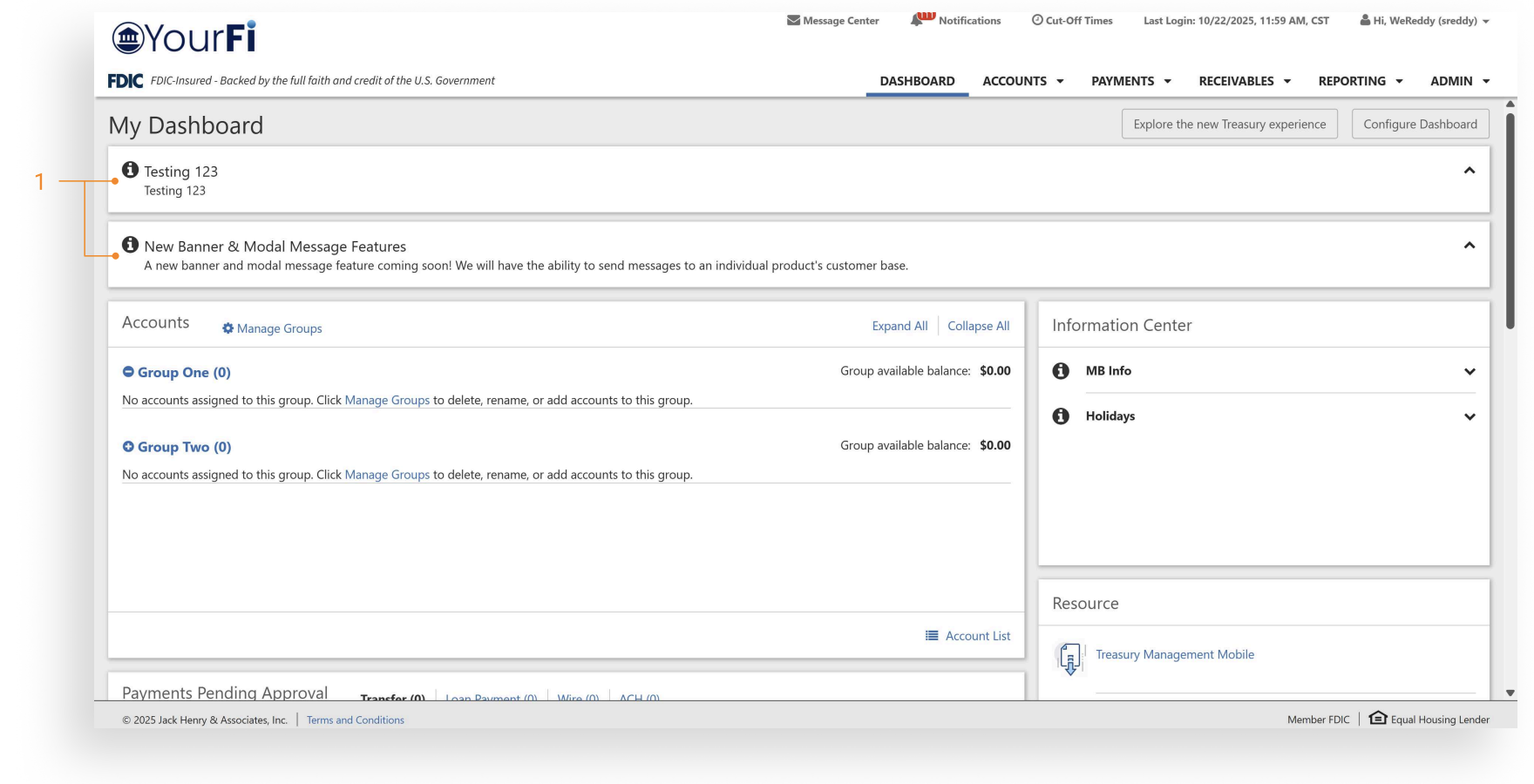
Task: Click the Notifications bell icon
Action: coord(918,20)
